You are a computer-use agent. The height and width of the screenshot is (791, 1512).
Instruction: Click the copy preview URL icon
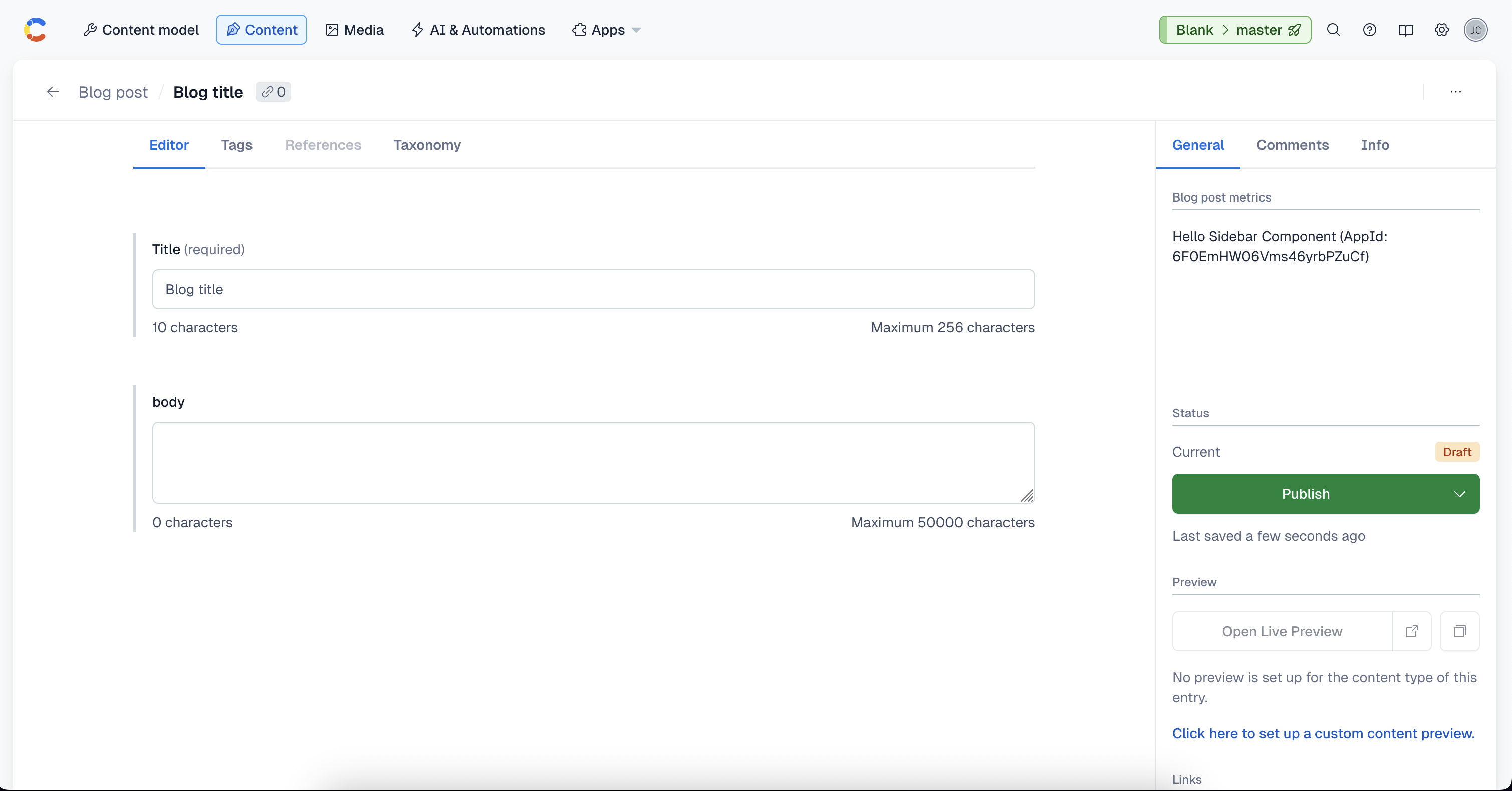pyautogui.click(x=1459, y=631)
